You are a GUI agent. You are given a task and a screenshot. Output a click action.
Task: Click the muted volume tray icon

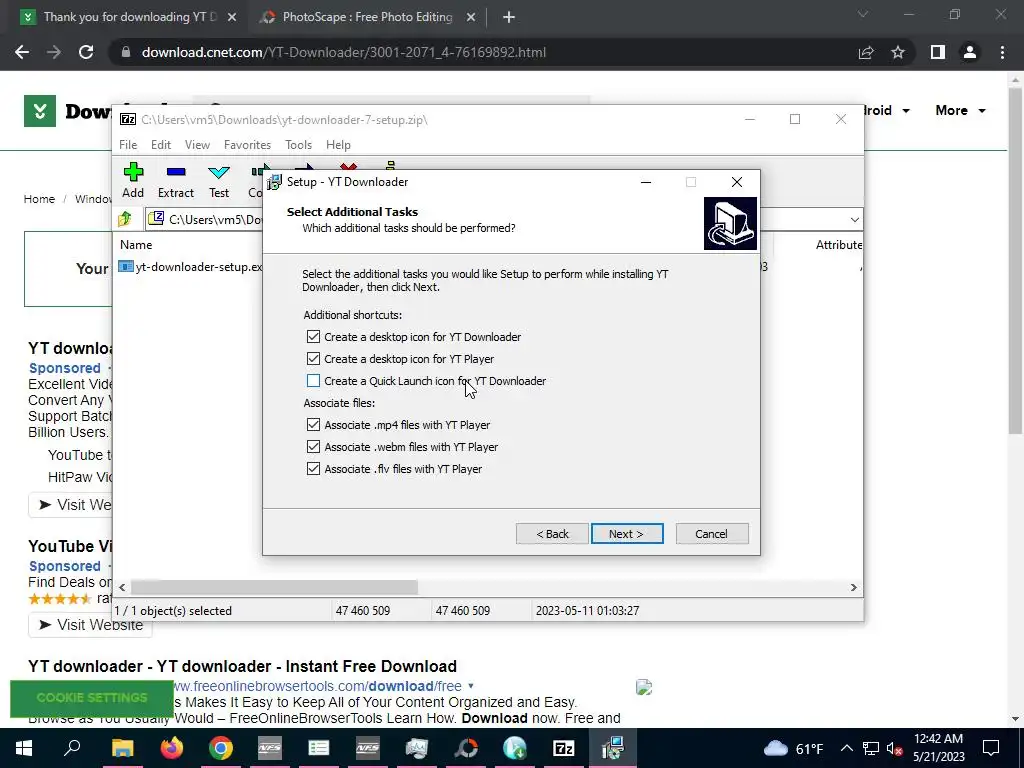(894, 748)
